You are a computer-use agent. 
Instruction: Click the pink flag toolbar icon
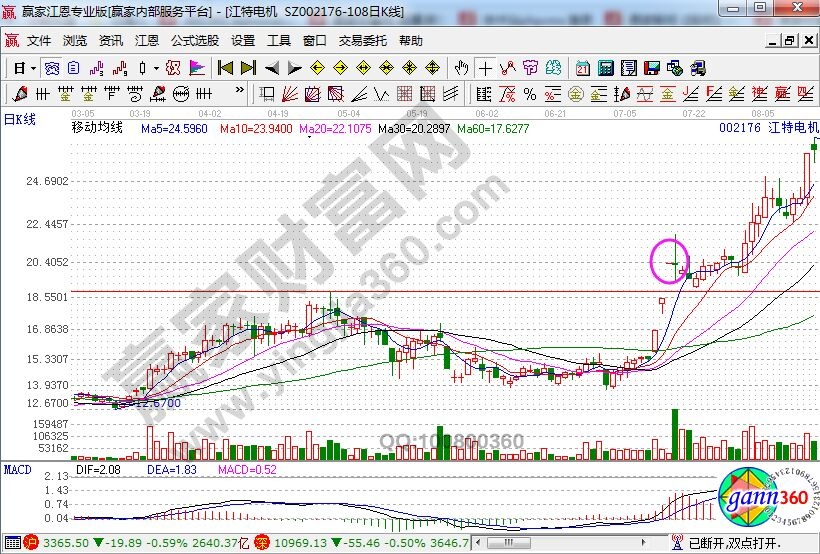(x=197, y=68)
